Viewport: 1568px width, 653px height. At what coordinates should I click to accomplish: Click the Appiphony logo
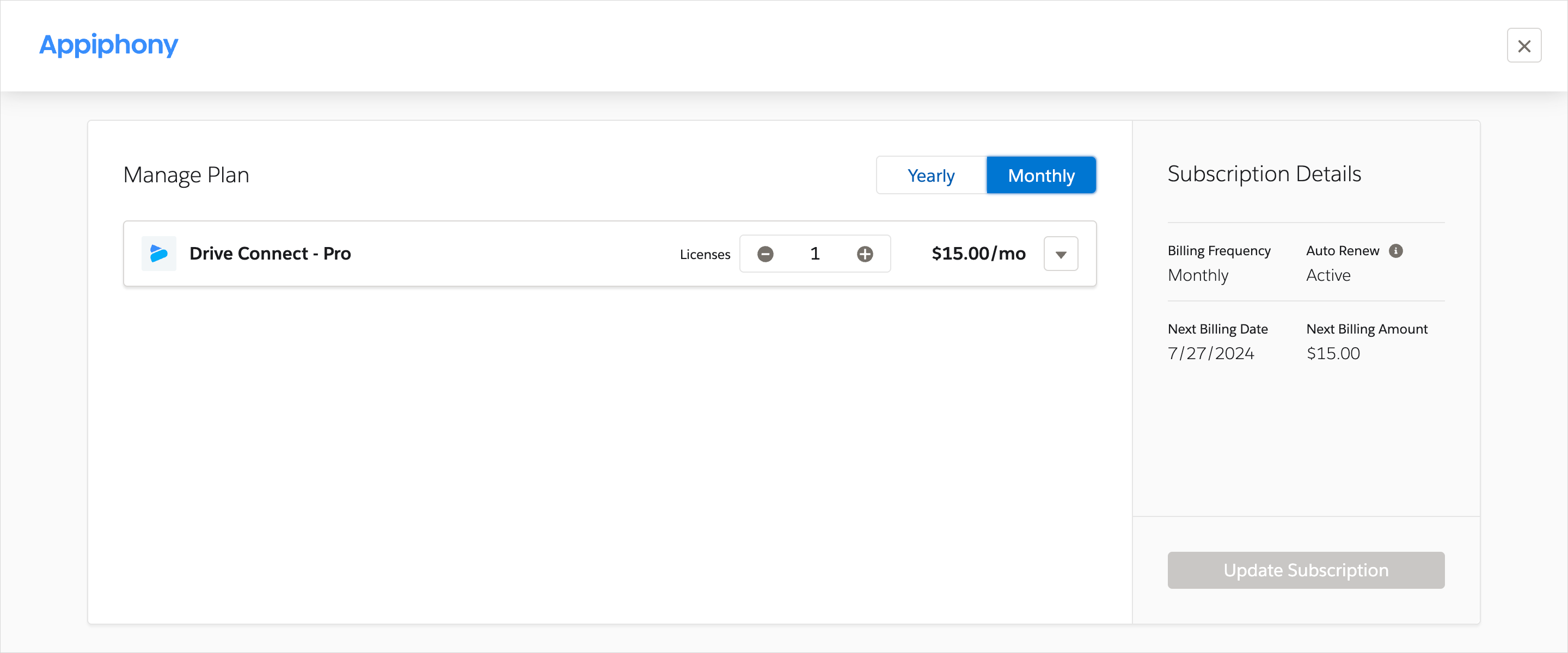[108, 45]
